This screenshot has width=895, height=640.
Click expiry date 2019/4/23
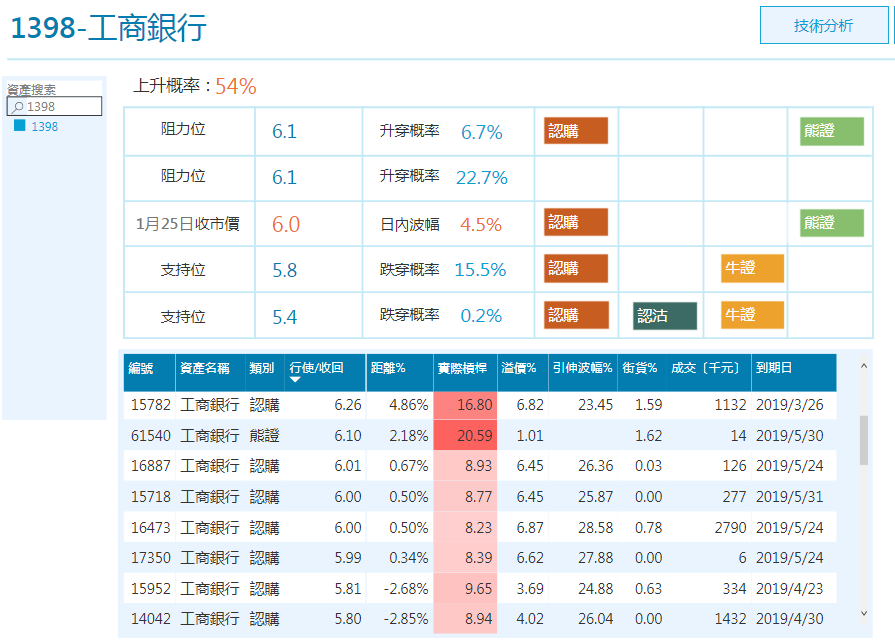point(789,589)
